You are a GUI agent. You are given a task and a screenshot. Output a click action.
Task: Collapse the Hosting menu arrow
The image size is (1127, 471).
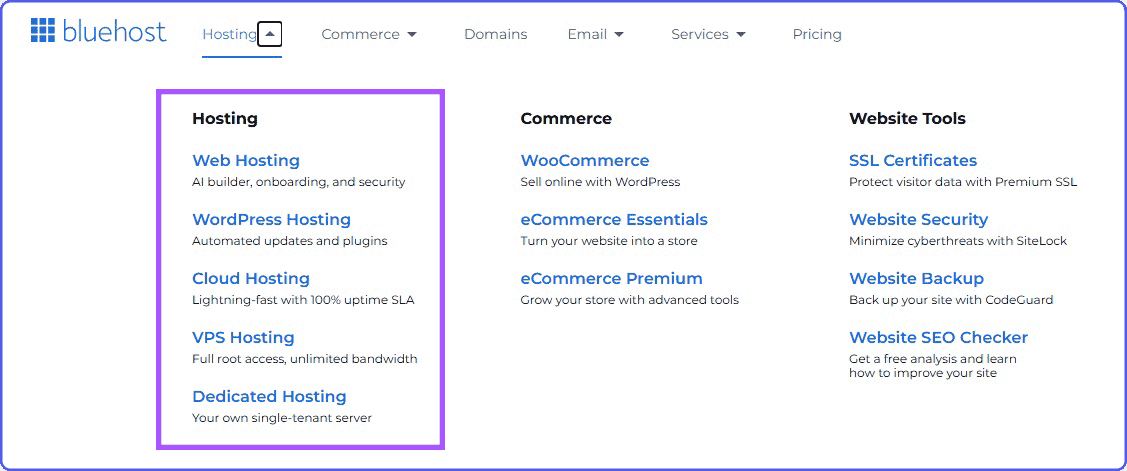tap(270, 34)
